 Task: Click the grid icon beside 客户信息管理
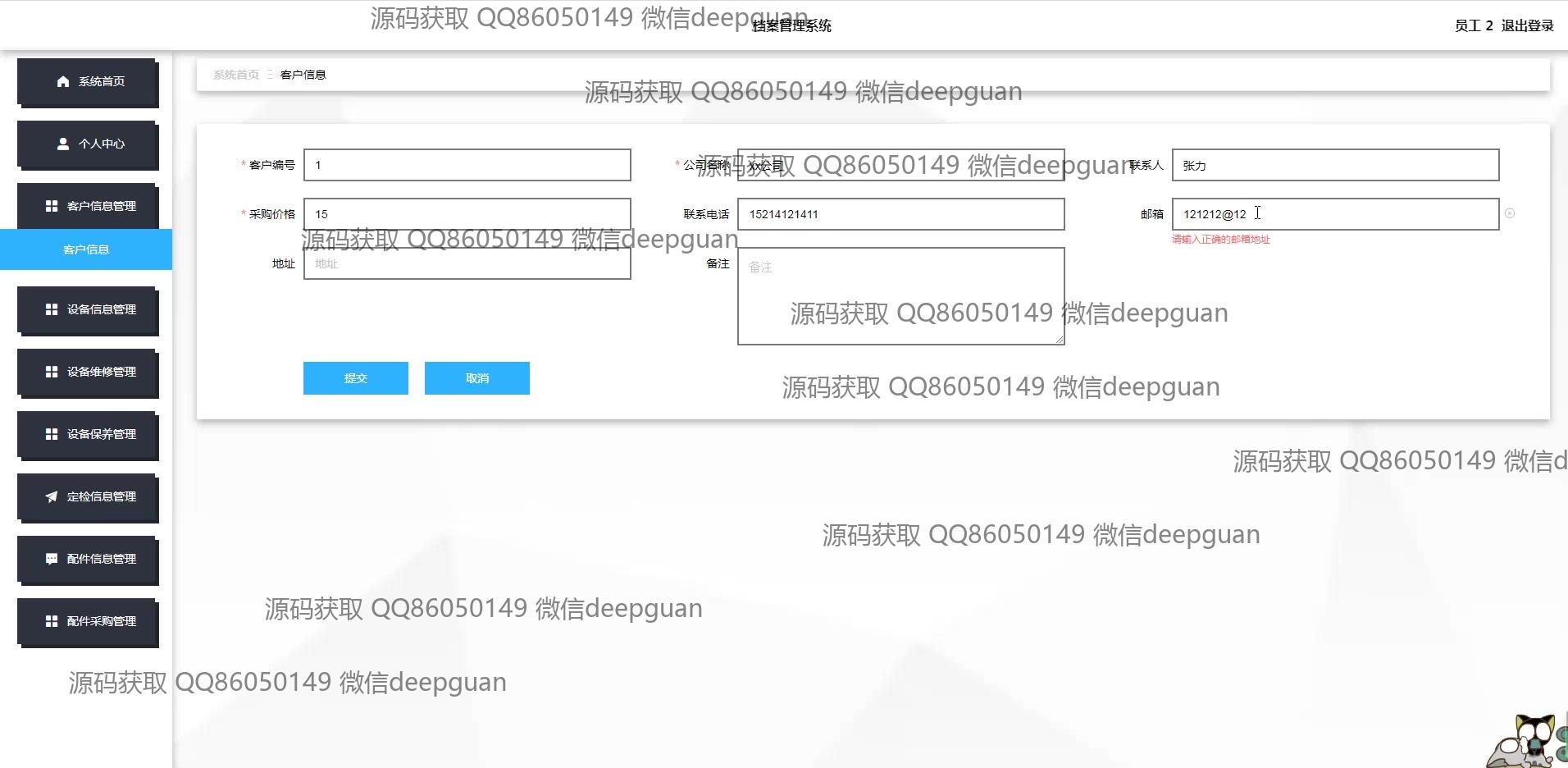[x=52, y=206]
